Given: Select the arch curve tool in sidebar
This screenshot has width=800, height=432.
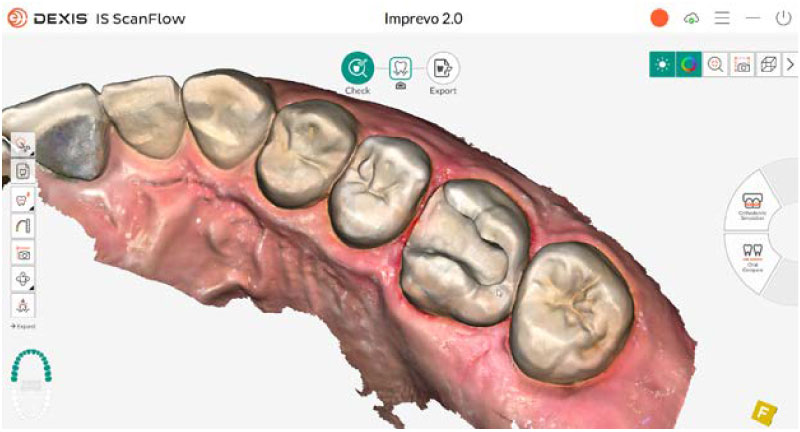Looking at the screenshot, I should pyautogui.click(x=22, y=225).
